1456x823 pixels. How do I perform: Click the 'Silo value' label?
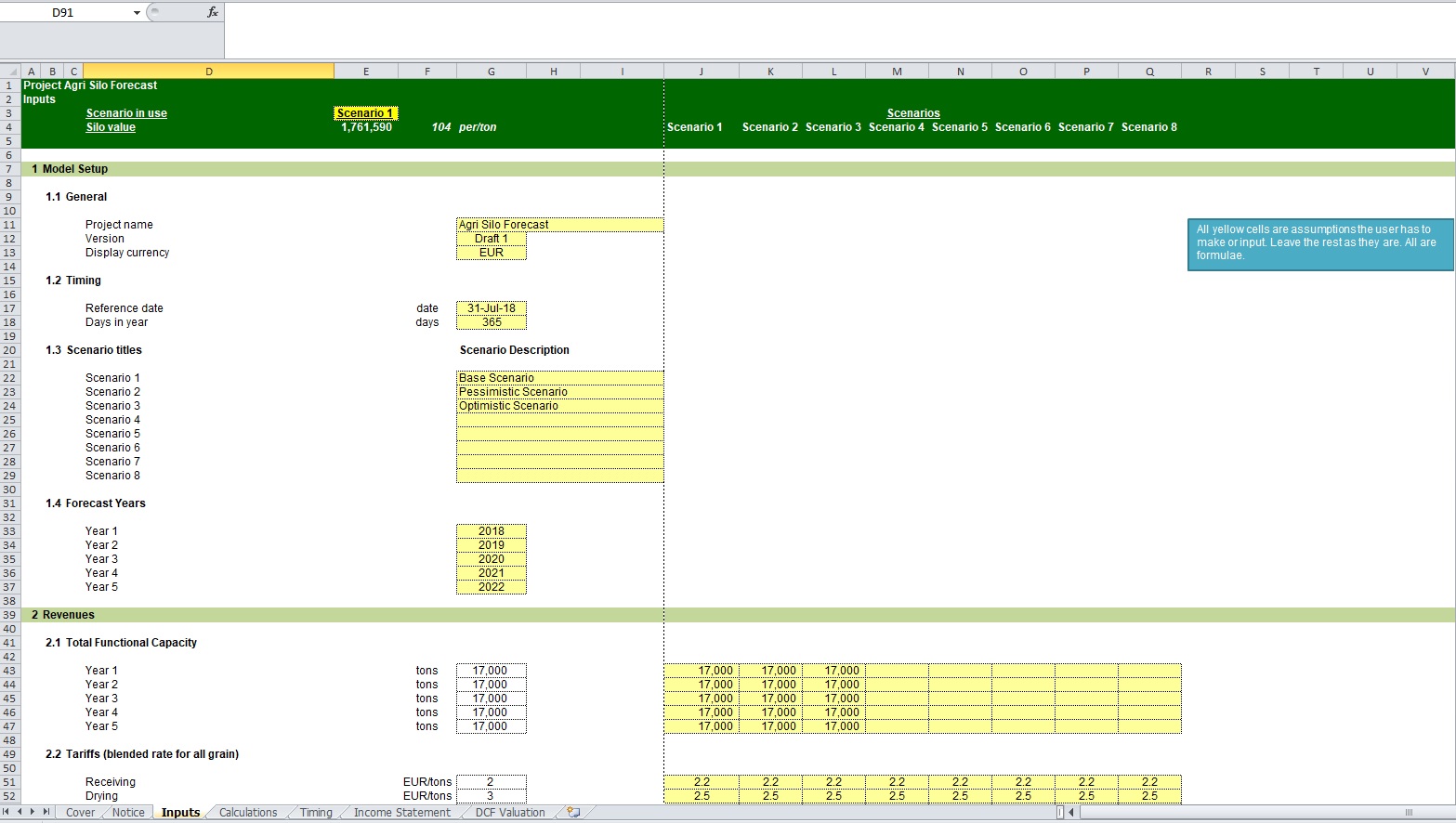tap(111, 127)
